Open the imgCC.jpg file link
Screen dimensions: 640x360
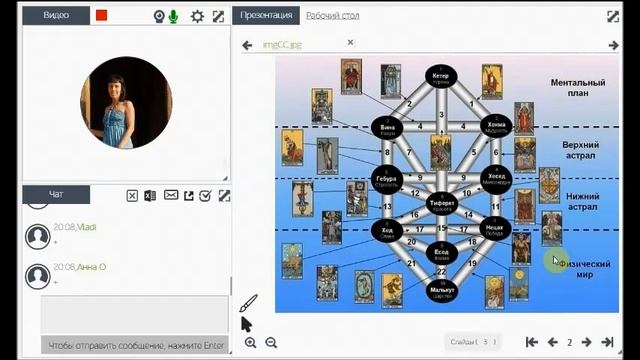pos(282,44)
